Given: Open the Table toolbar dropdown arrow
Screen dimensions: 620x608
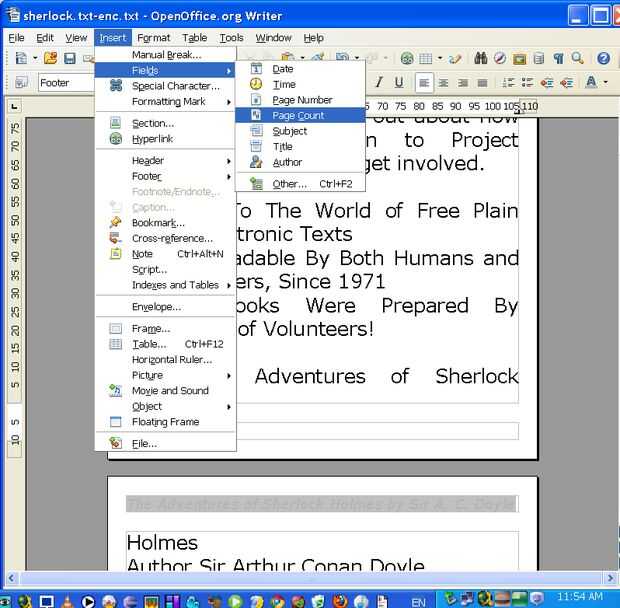Looking at the screenshot, I should (440, 59).
